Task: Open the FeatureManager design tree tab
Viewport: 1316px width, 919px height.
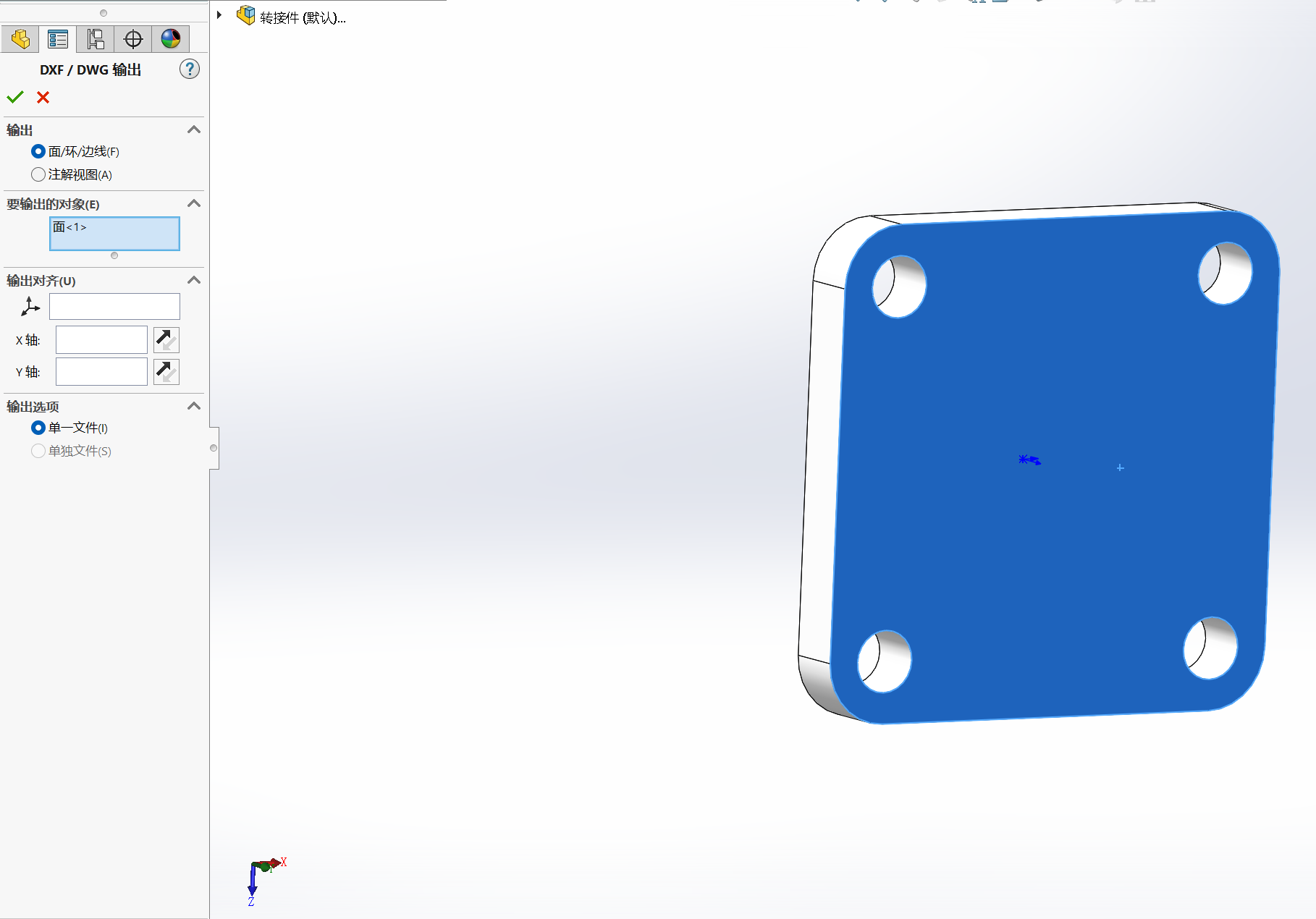Action: [x=20, y=39]
